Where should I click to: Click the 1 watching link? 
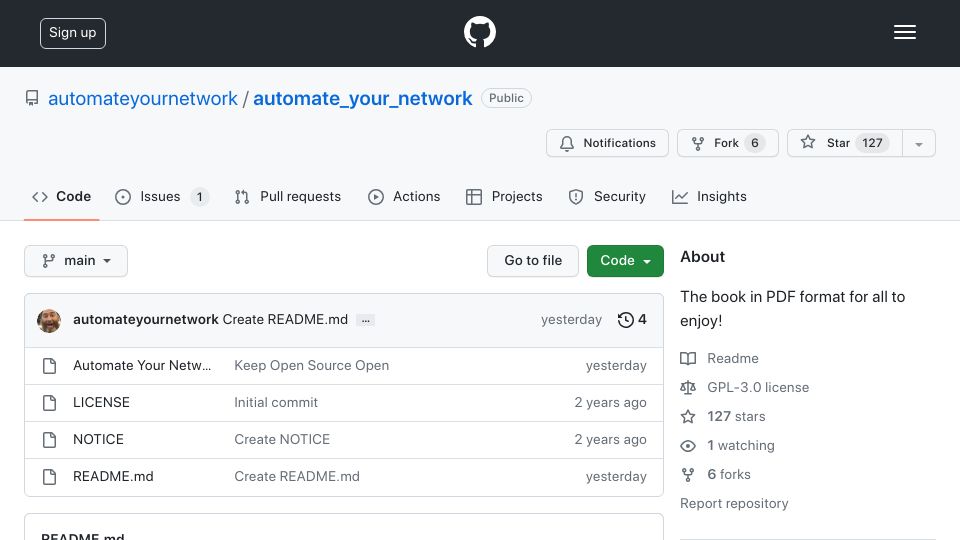pyautogui.click(x=741, y=446)
